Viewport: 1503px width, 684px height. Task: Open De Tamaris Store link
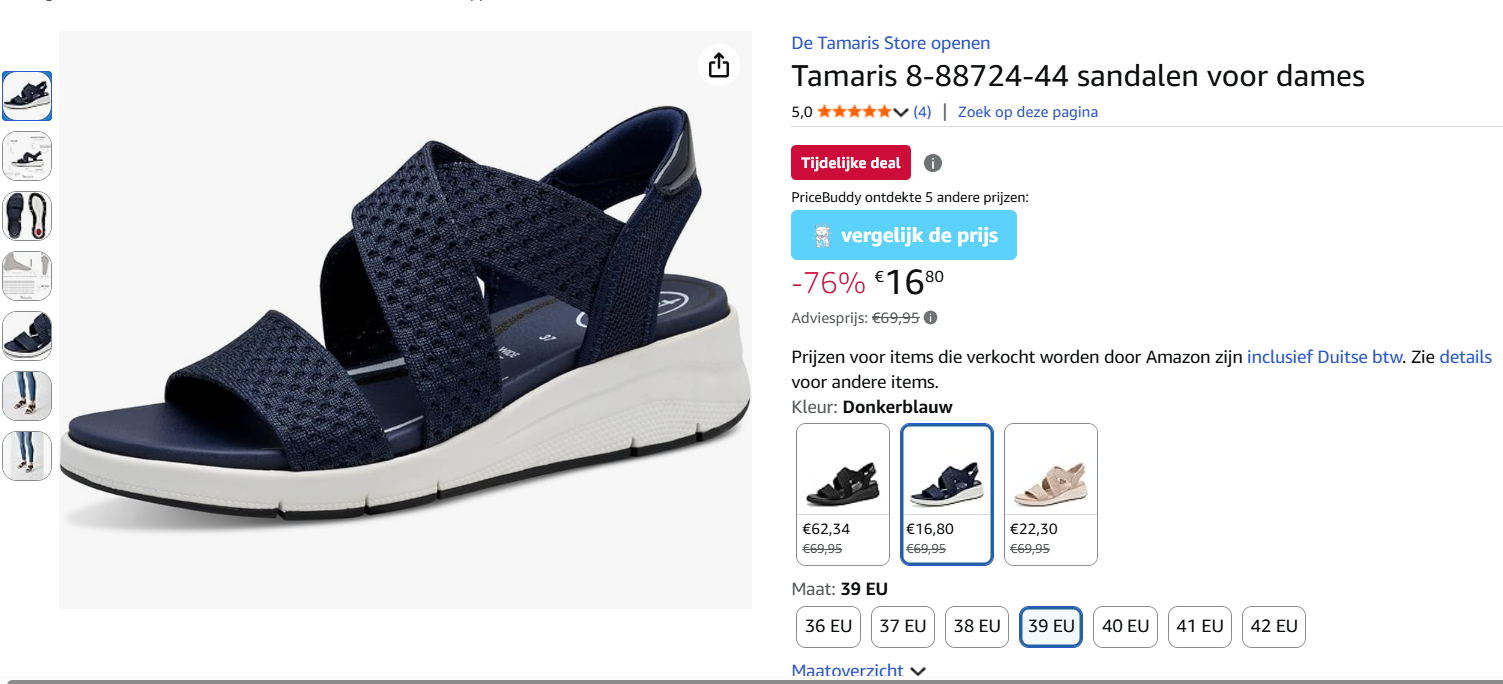[x=890, y=42]
